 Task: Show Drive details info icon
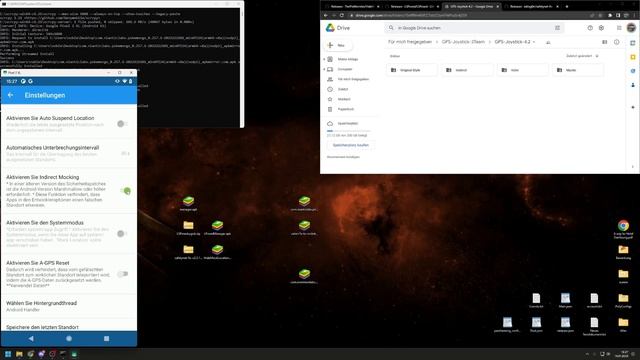616,42
